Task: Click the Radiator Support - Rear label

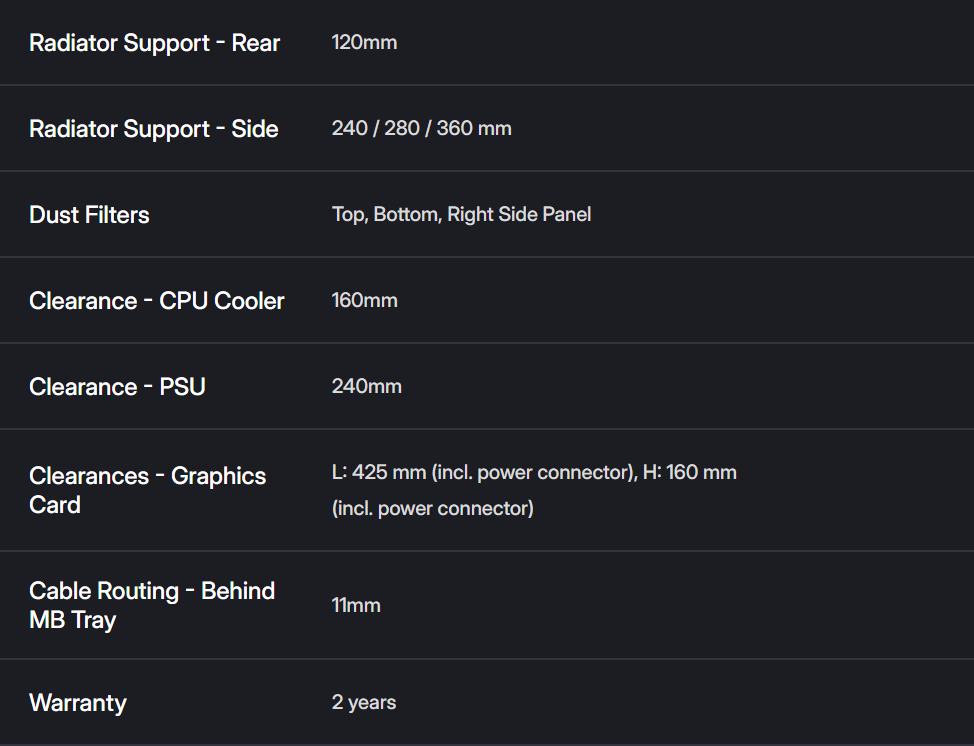Action: 154,43
